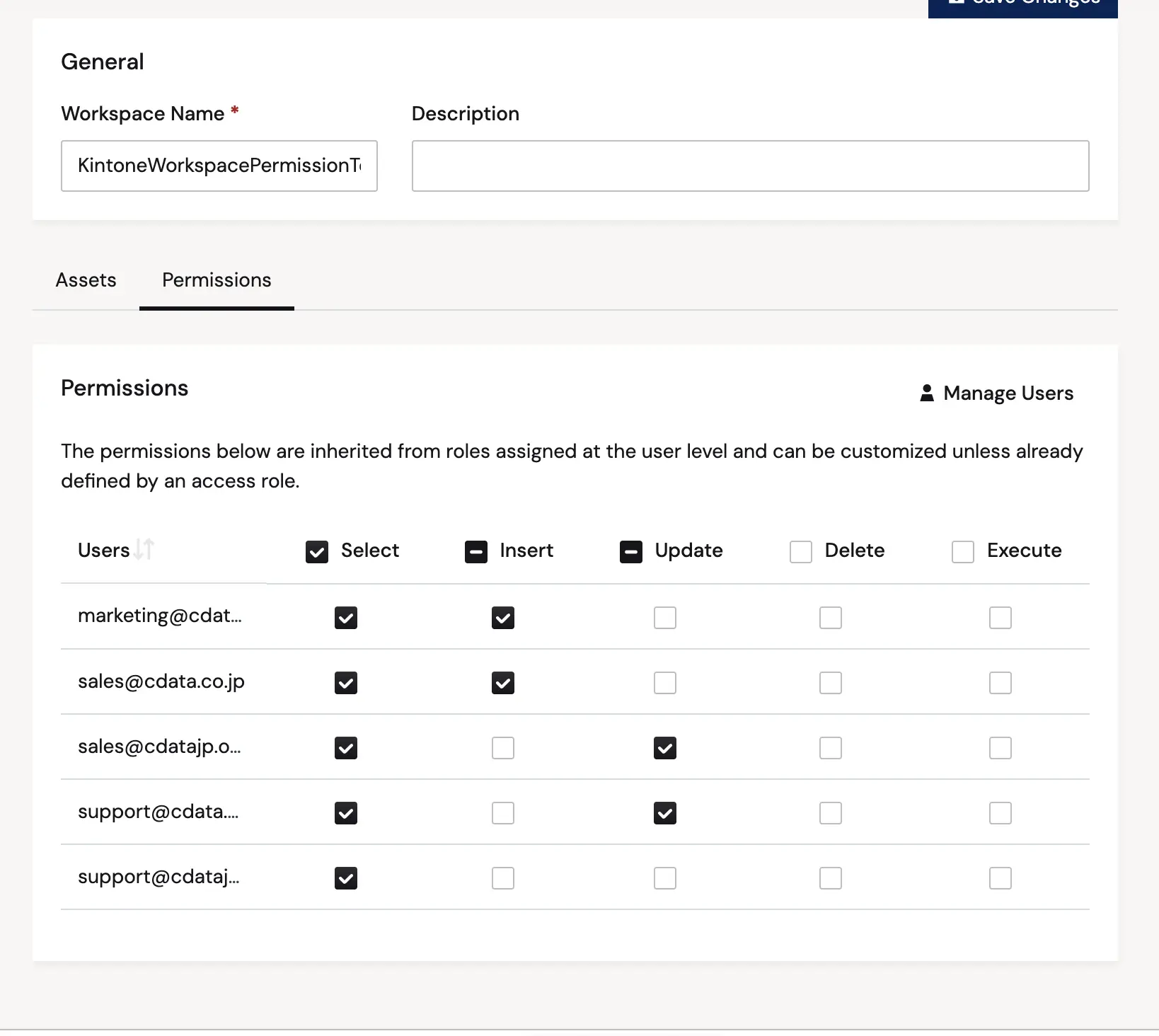Enable Execute for marketing@cdat... user
The image size is (1159, 1036).
pyautogui.click(x=1001, y=618)
